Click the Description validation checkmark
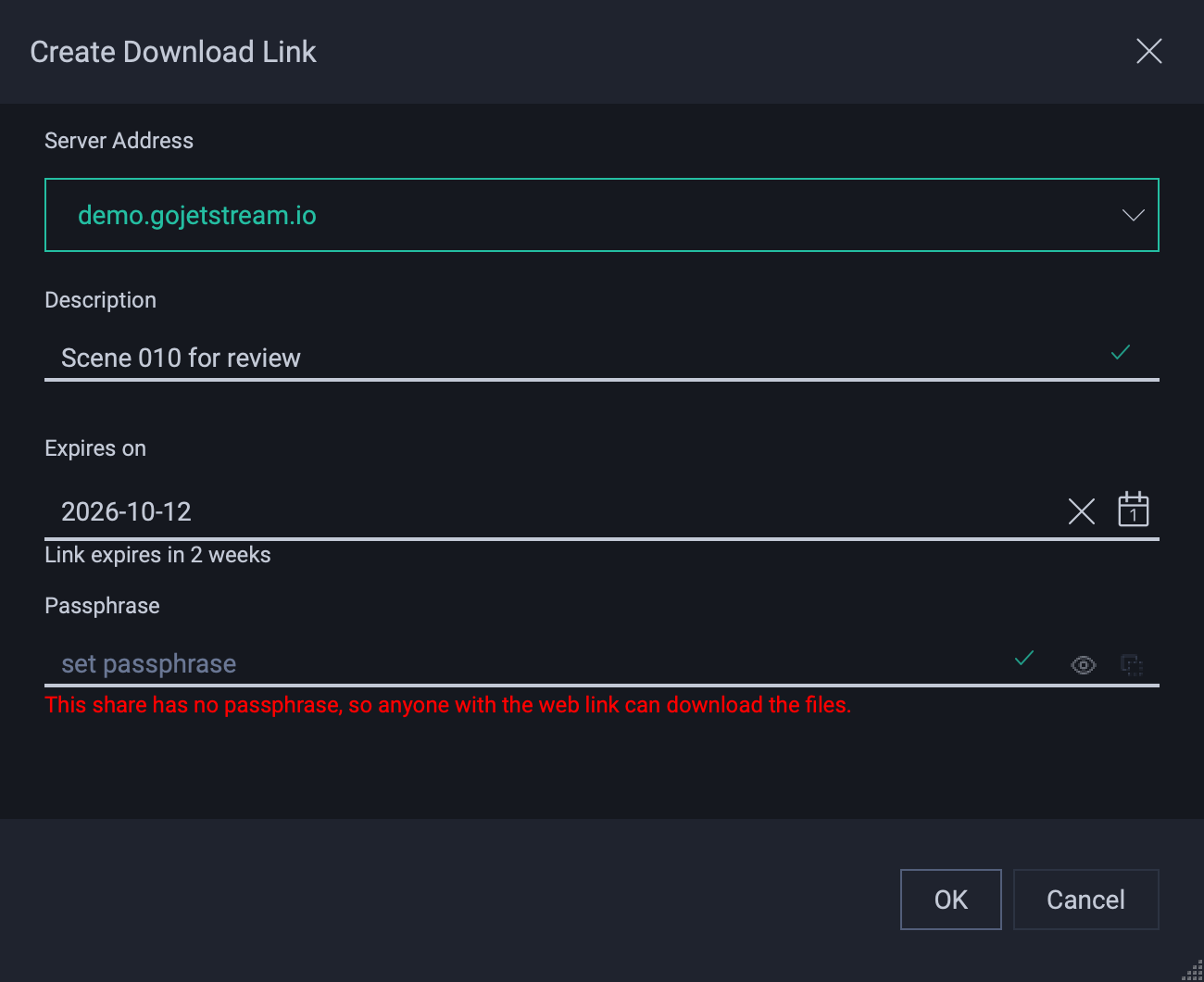The image size is (1204, 982). tap(1121, 352)
